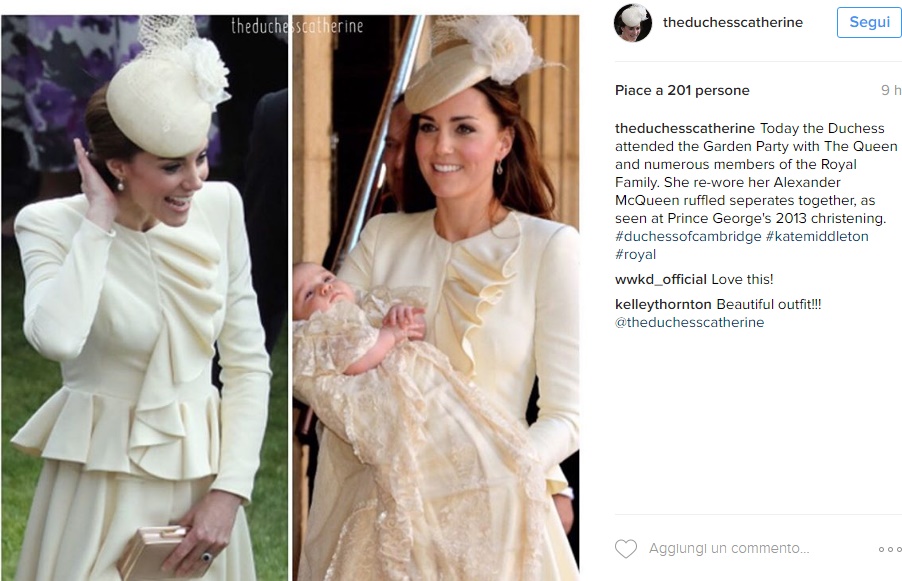This screenshot has width=902, height=581.
Task: Click theduchesscatherine profile avatar
Action: pos(633,23)
